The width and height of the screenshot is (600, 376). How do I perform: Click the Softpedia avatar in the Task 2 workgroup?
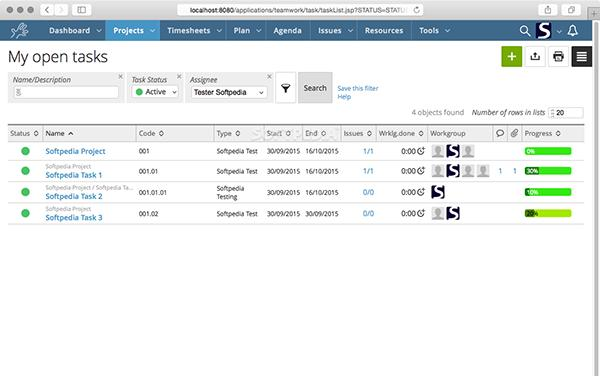pos(438,192)
